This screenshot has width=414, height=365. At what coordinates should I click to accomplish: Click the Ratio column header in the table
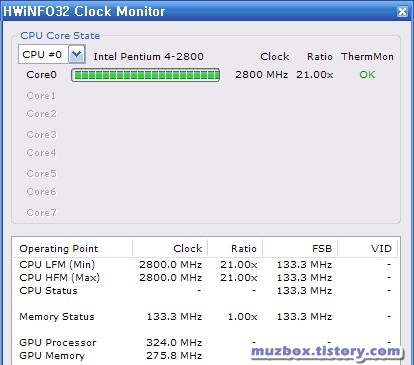(235, 249)
